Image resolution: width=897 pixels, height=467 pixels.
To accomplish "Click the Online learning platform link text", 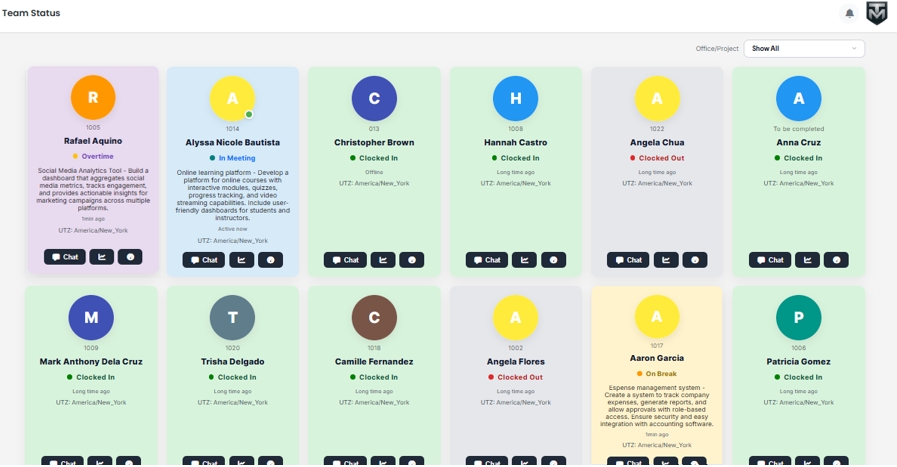I will 214,172.
